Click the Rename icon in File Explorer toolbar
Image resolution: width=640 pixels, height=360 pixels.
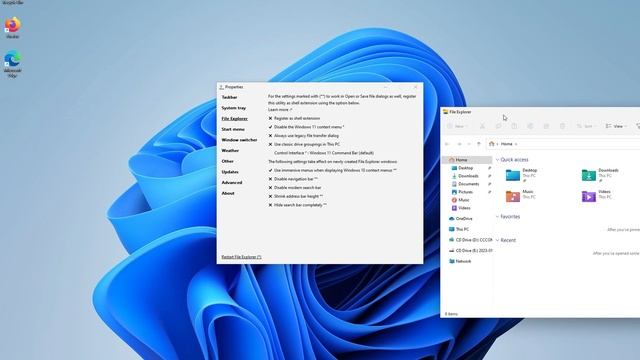(530, 126)
